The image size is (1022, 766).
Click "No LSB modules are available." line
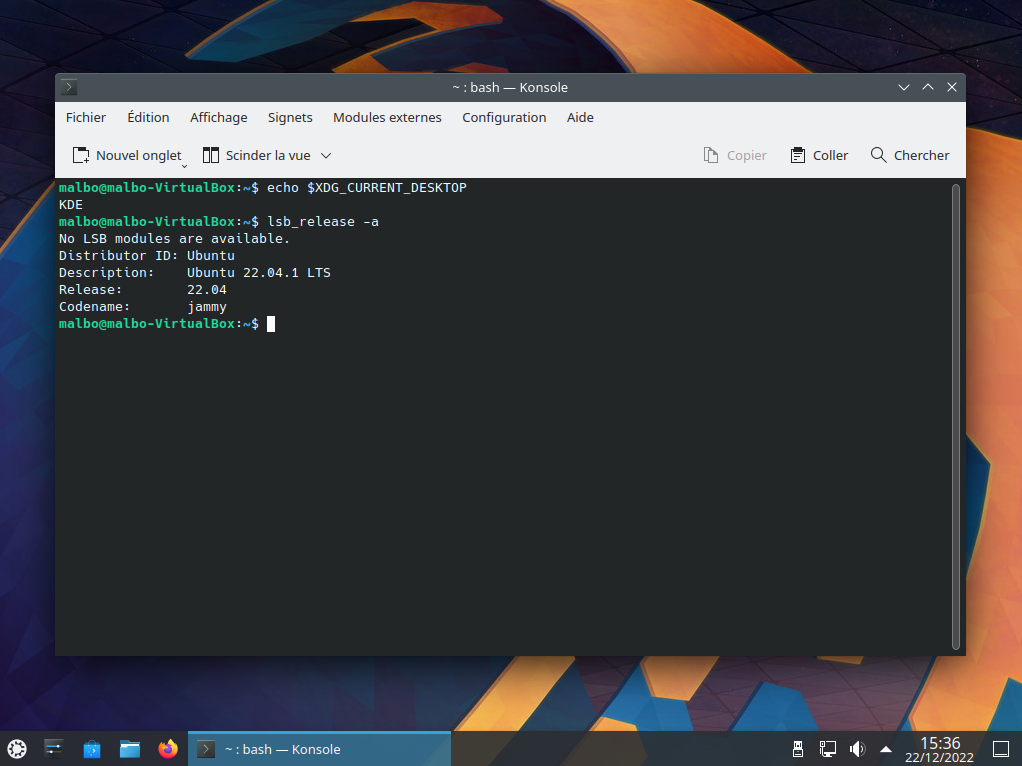pyautogui.click(x=174, y=239)
